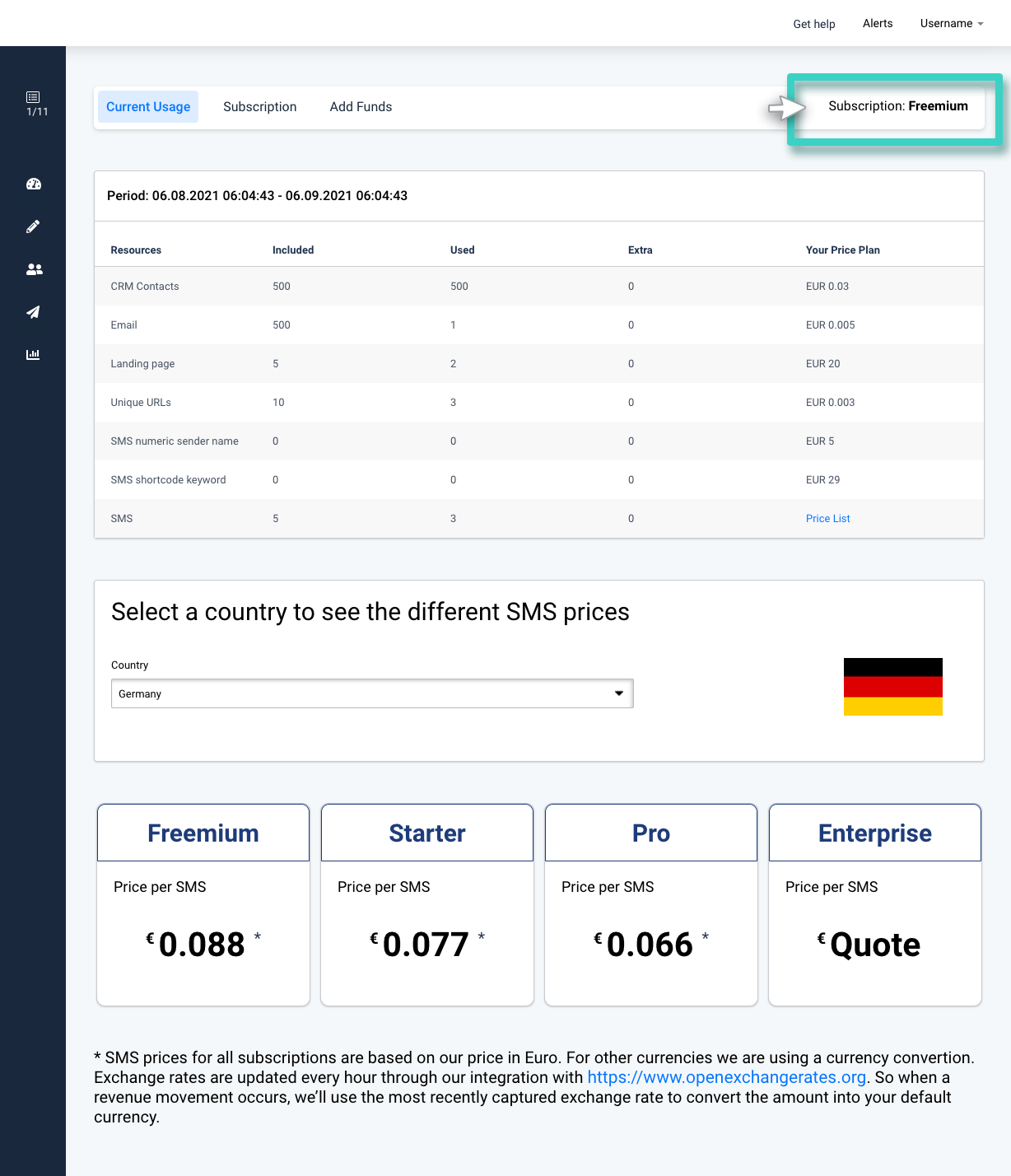The width and height of the screenshot is (1011, 1176).
Task: Switch to the Current Usage tab
Action: [148, 107]
